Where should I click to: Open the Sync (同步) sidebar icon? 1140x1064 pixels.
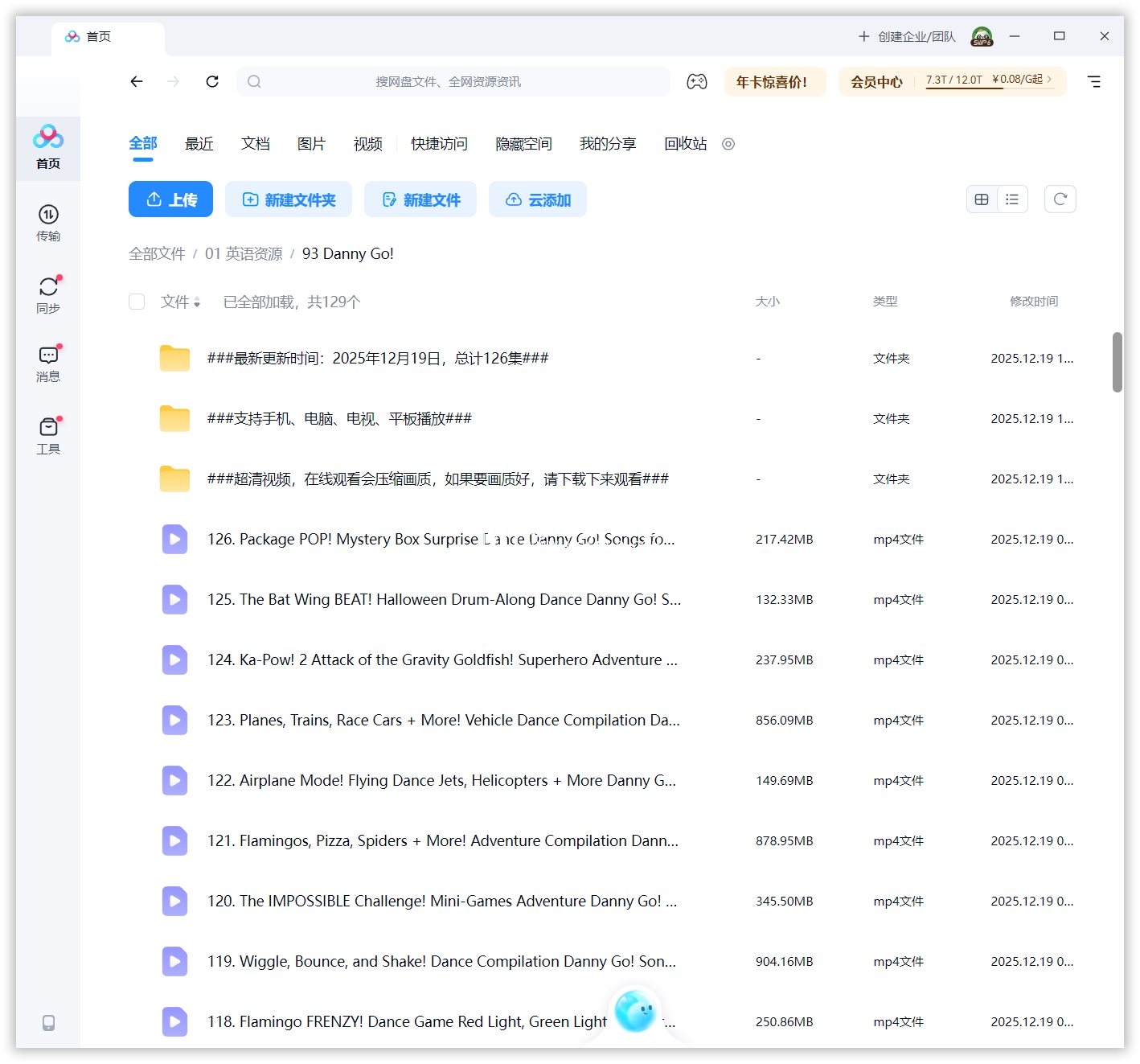click(48, 294)
